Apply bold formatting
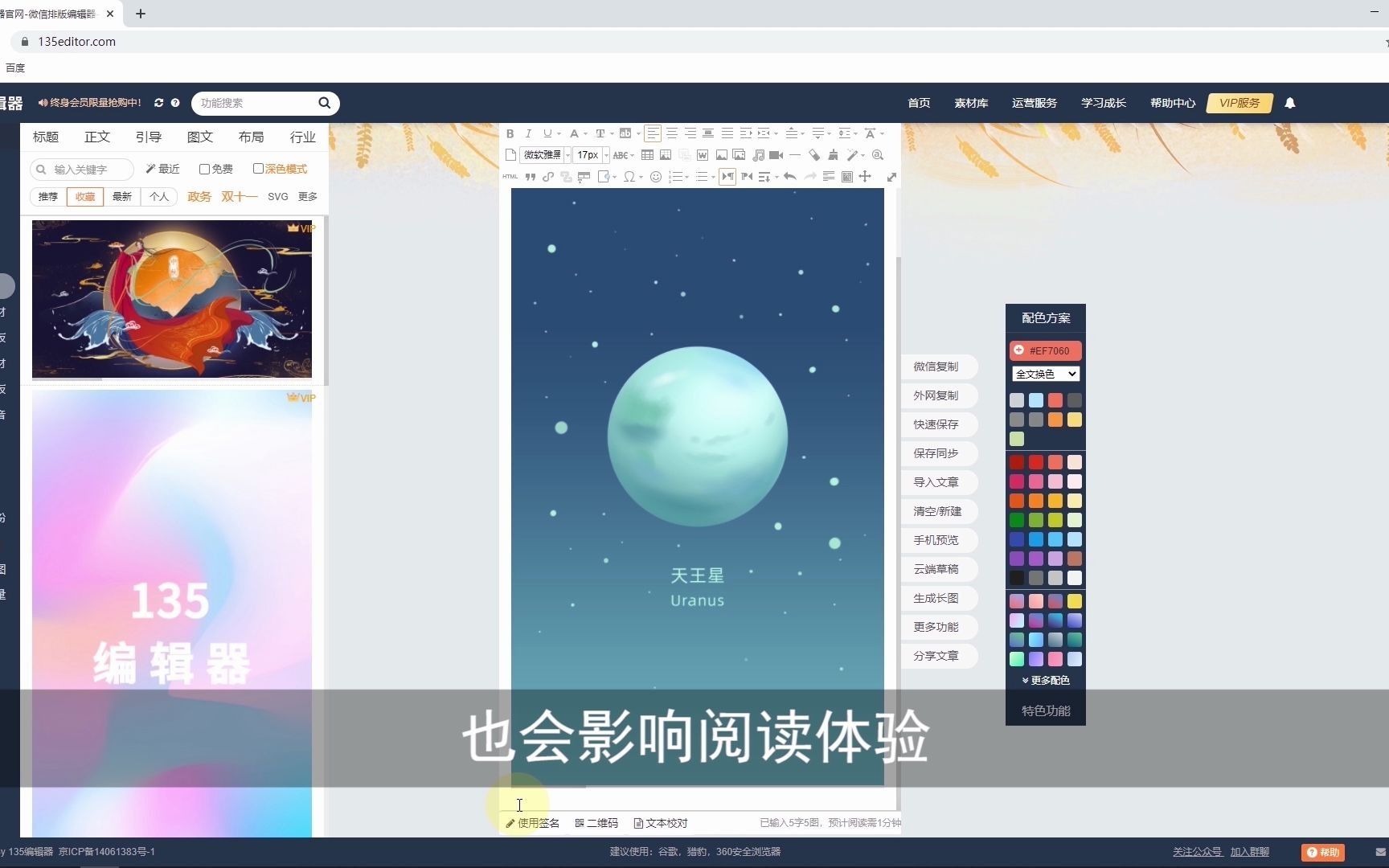1389x868 pixels. coord(510,133)
